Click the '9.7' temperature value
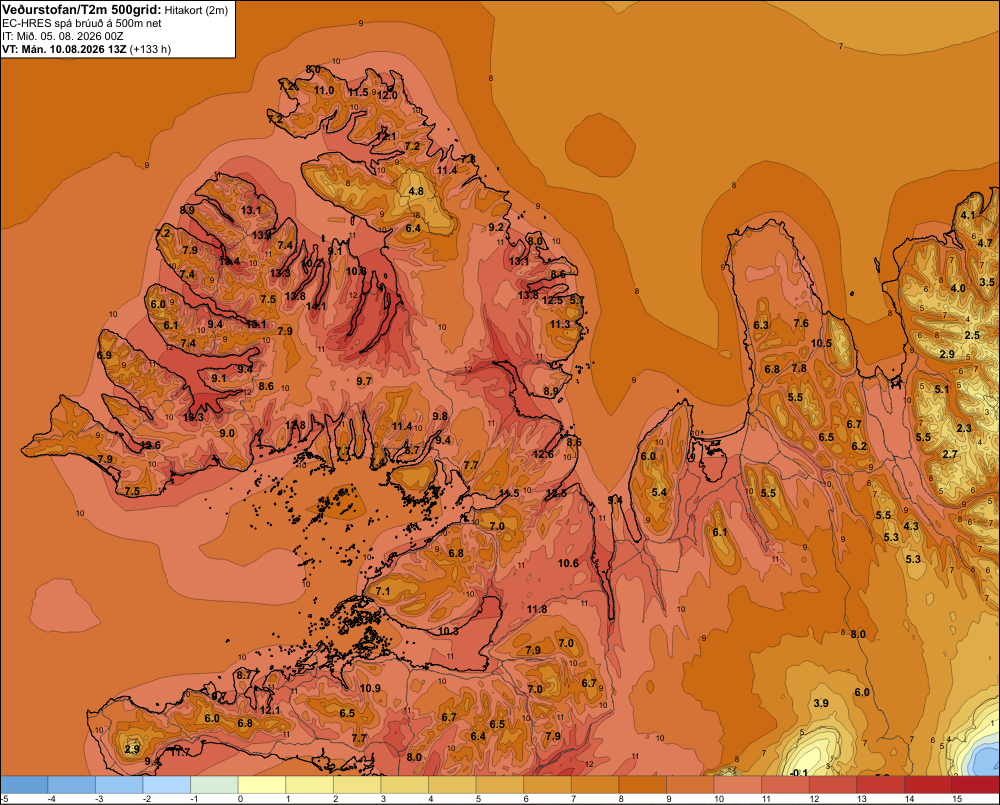This screenshot has width=1000, height=805. [364, 381]
